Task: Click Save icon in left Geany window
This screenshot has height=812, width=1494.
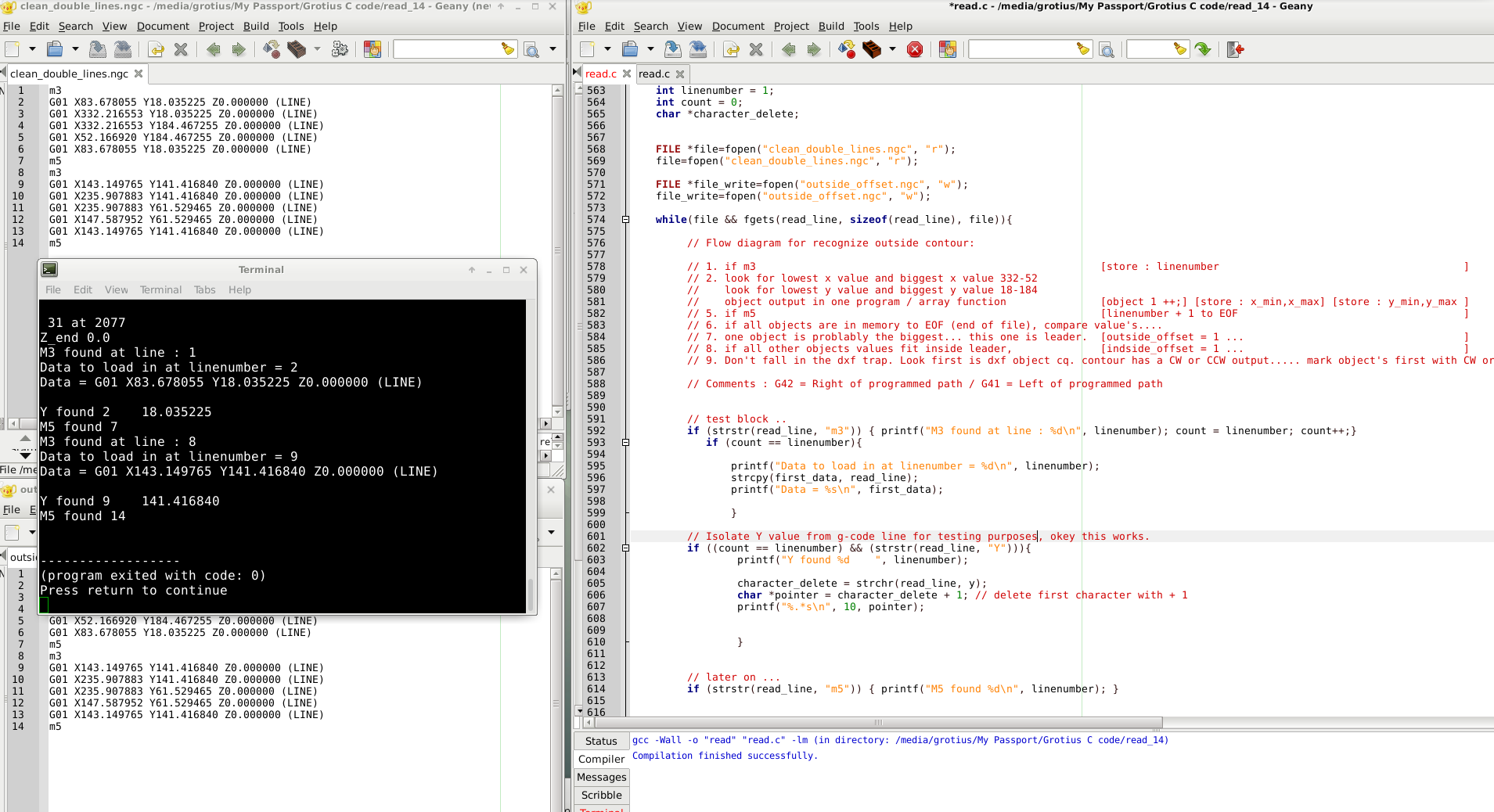Action: (97, 49)
